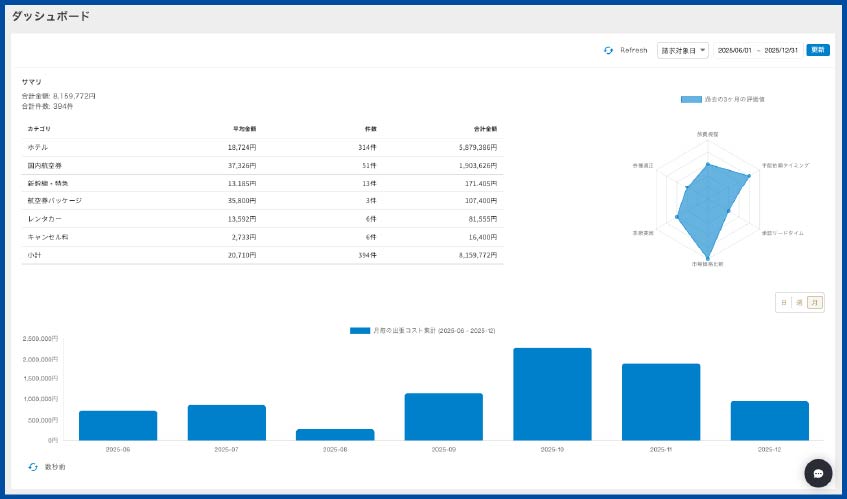The width and height of the screenshot is (847, 499).
Task: Click the 35,800円 average cell
Action: pyautogui.click(x=242, y=200)
